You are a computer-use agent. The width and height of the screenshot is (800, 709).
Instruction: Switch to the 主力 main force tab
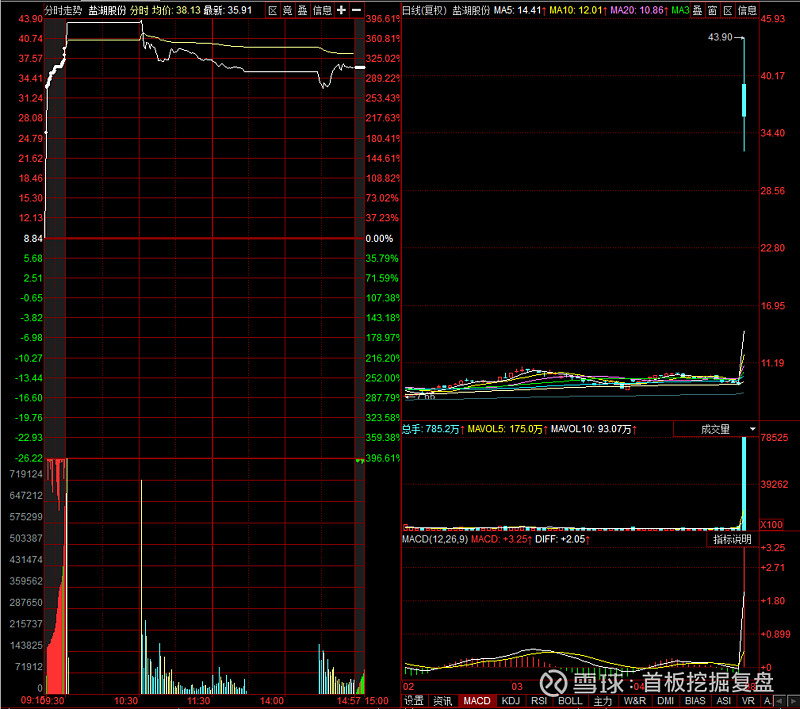pos(603,701)
